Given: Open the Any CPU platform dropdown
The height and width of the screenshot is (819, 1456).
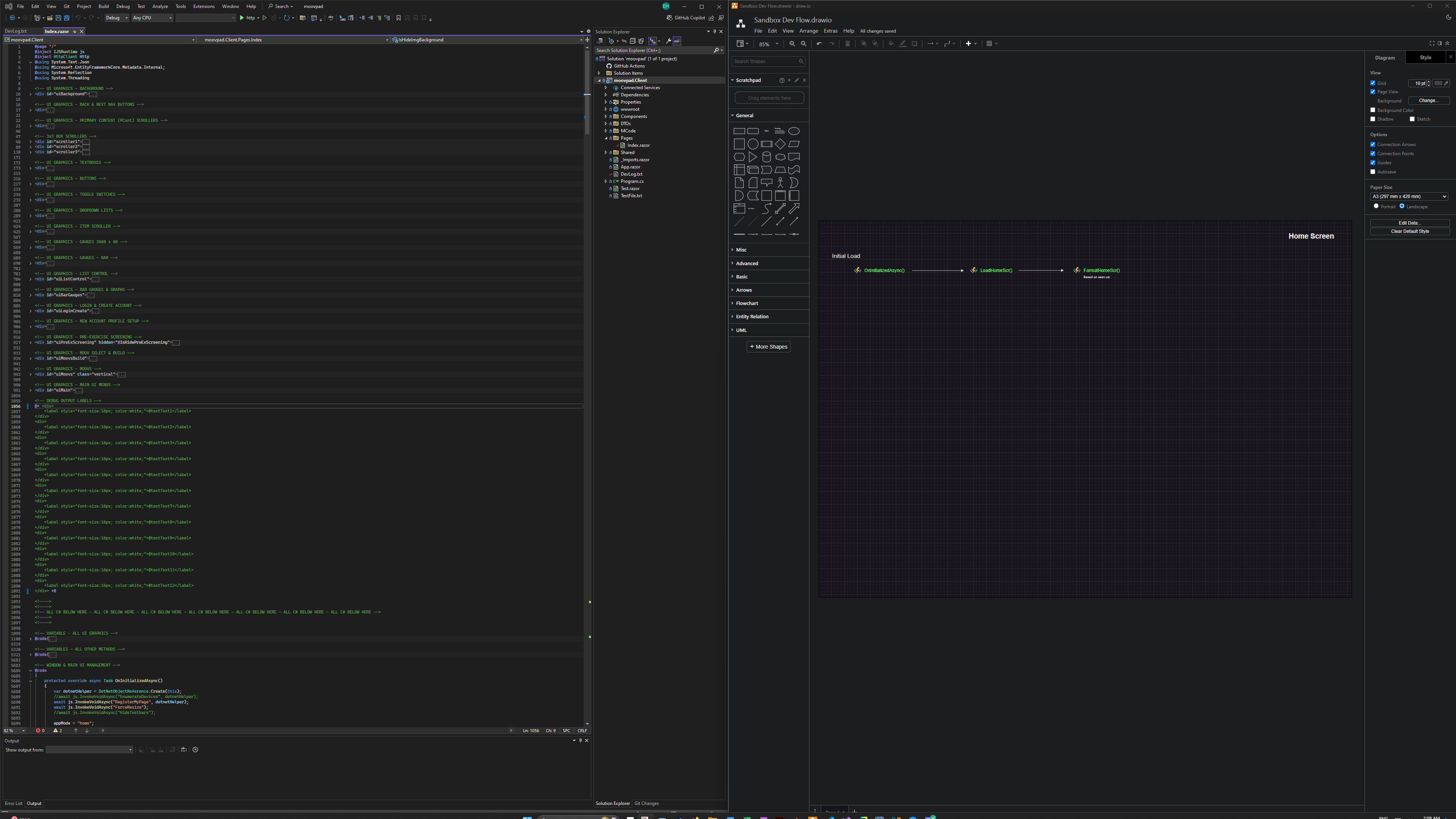Looking at the screenshot, I should click(152, 18).
